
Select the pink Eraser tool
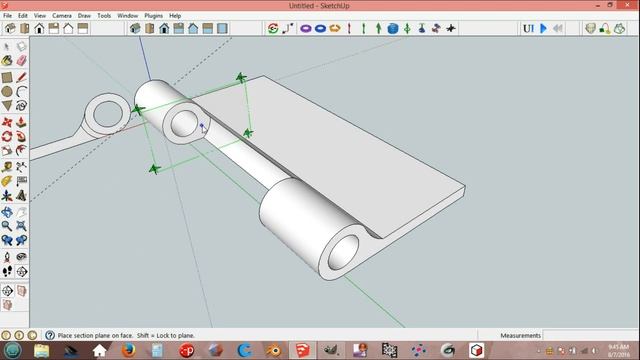[21, 61]
